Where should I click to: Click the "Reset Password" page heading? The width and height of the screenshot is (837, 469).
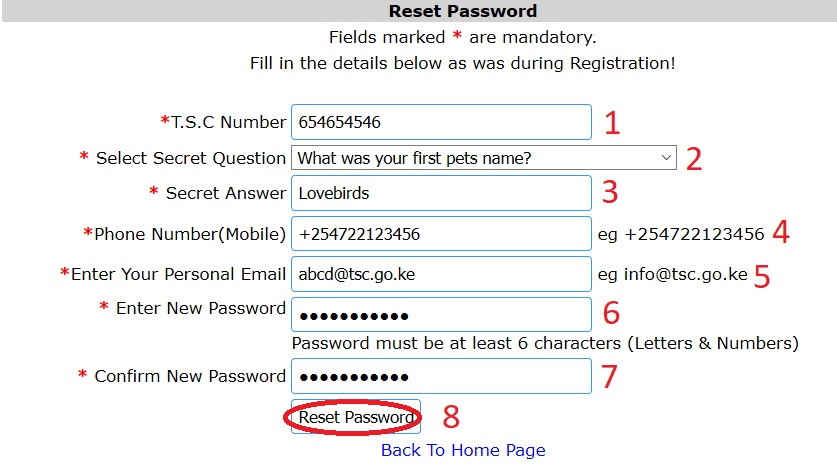463,12
